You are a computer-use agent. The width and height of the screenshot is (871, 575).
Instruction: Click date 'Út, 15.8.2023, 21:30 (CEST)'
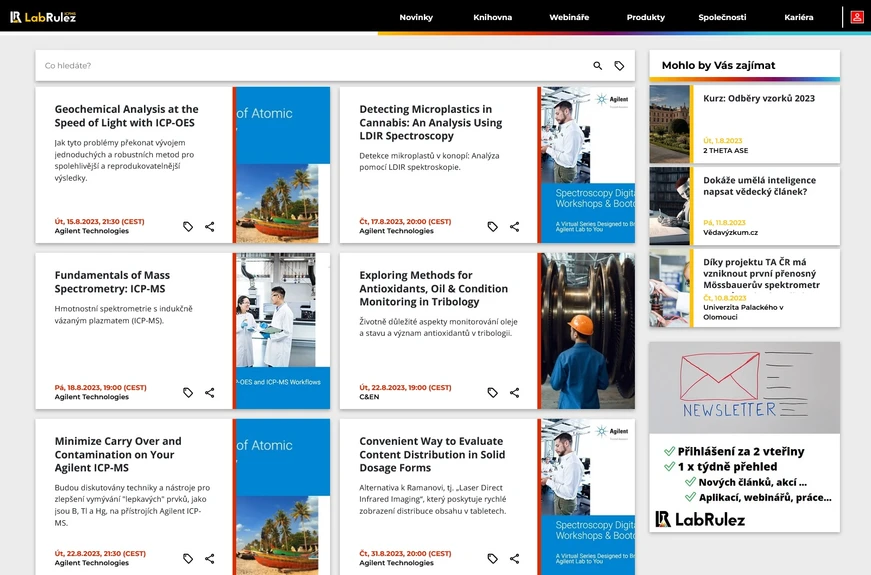(99, 221)
